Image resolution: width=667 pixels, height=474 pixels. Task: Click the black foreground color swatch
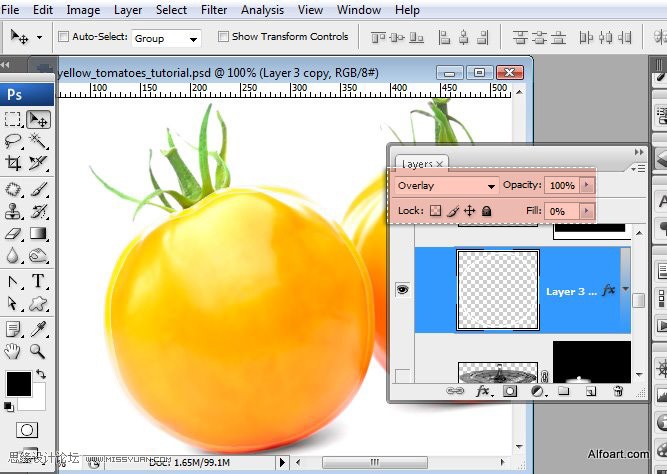coord(19,384)
